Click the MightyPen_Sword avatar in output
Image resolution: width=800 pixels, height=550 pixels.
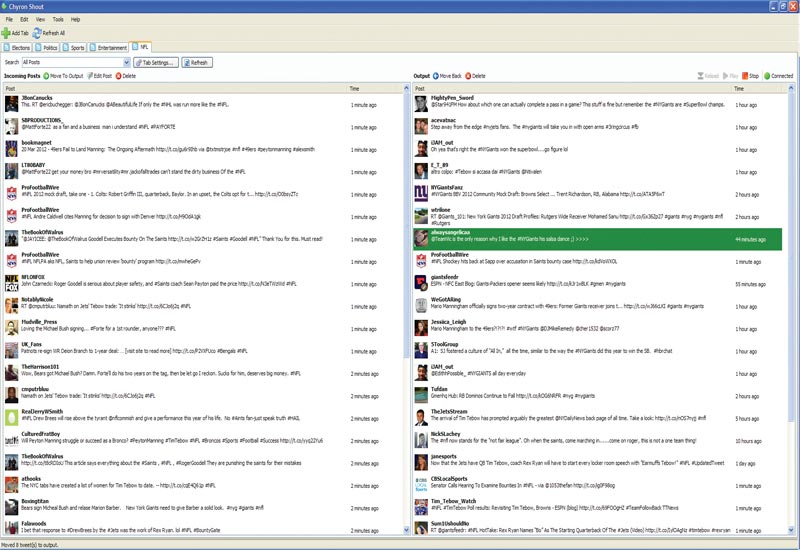[x=421, y=104]
